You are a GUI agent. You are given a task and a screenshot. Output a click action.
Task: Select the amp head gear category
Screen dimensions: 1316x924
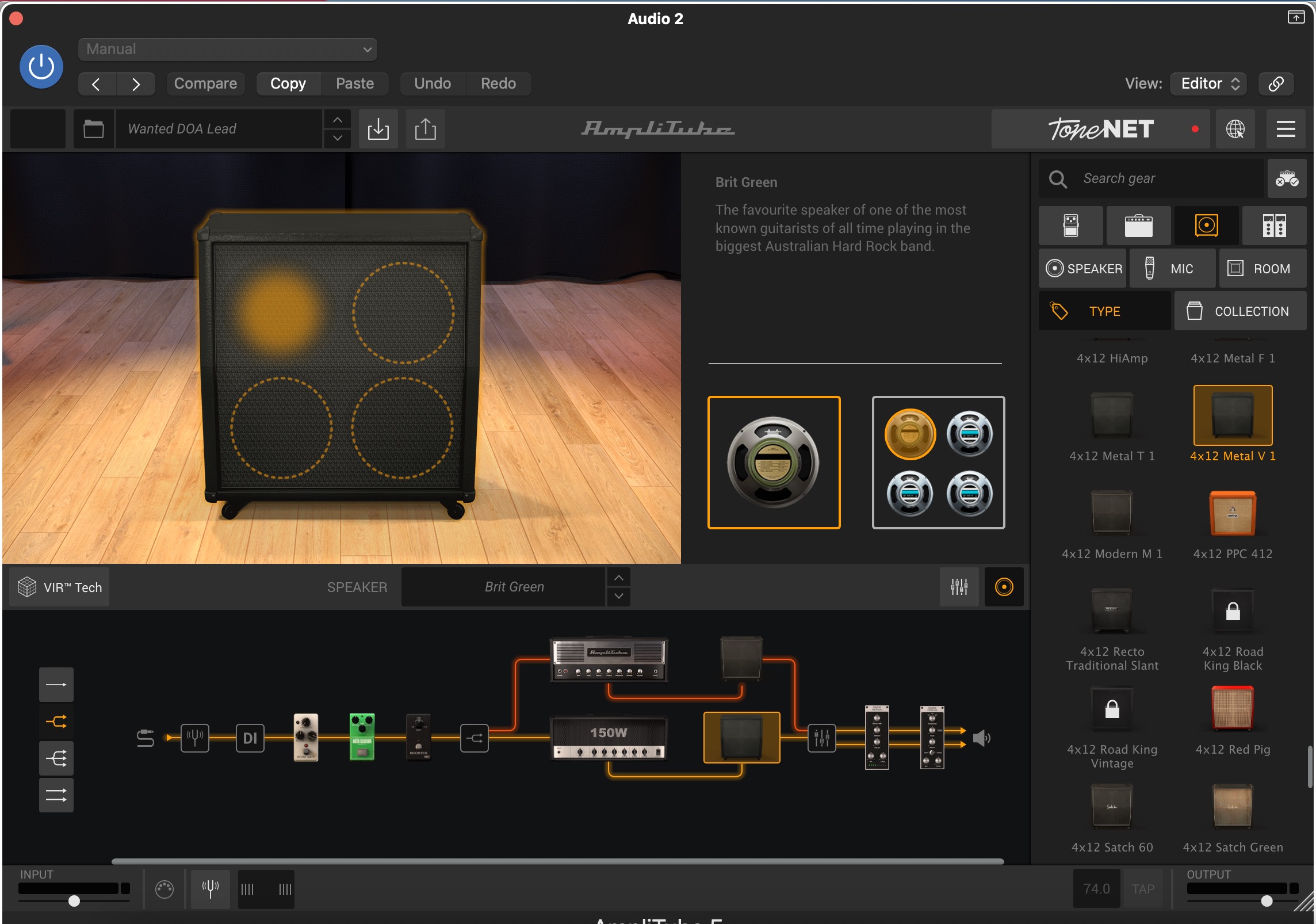[x=1138, y=226]
